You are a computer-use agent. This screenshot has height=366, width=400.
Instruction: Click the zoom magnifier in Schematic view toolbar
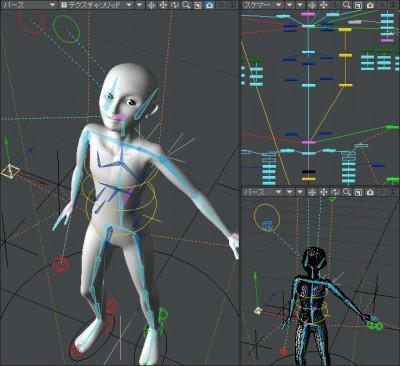pyautogui.click(x=347, y=5)
